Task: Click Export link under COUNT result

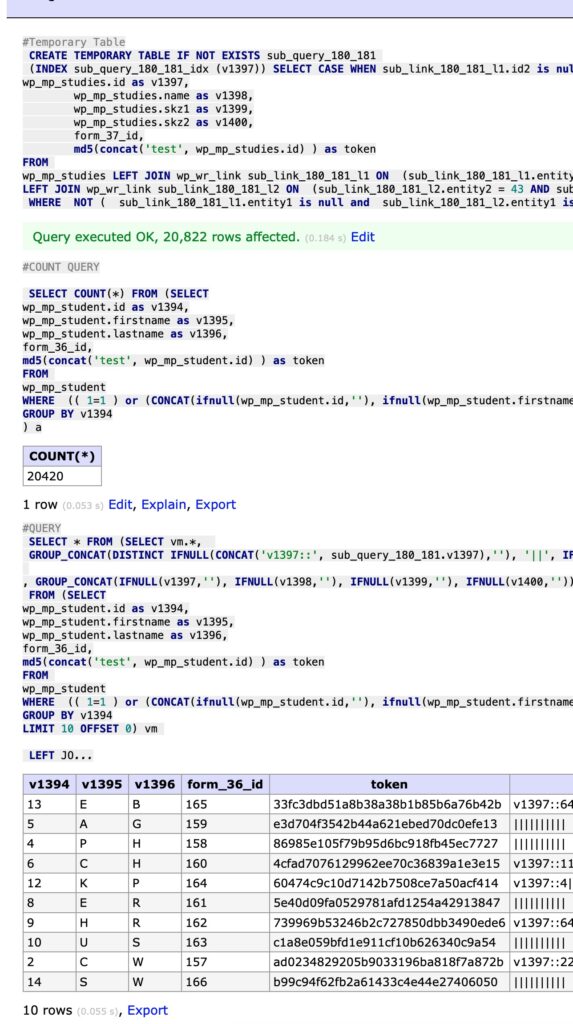Action: [x=216, y=504]
